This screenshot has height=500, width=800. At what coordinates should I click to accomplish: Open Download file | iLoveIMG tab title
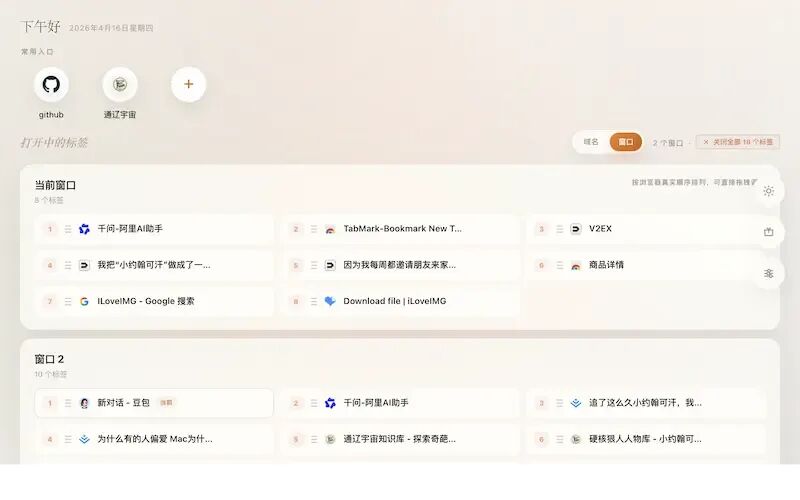(395, 301)
